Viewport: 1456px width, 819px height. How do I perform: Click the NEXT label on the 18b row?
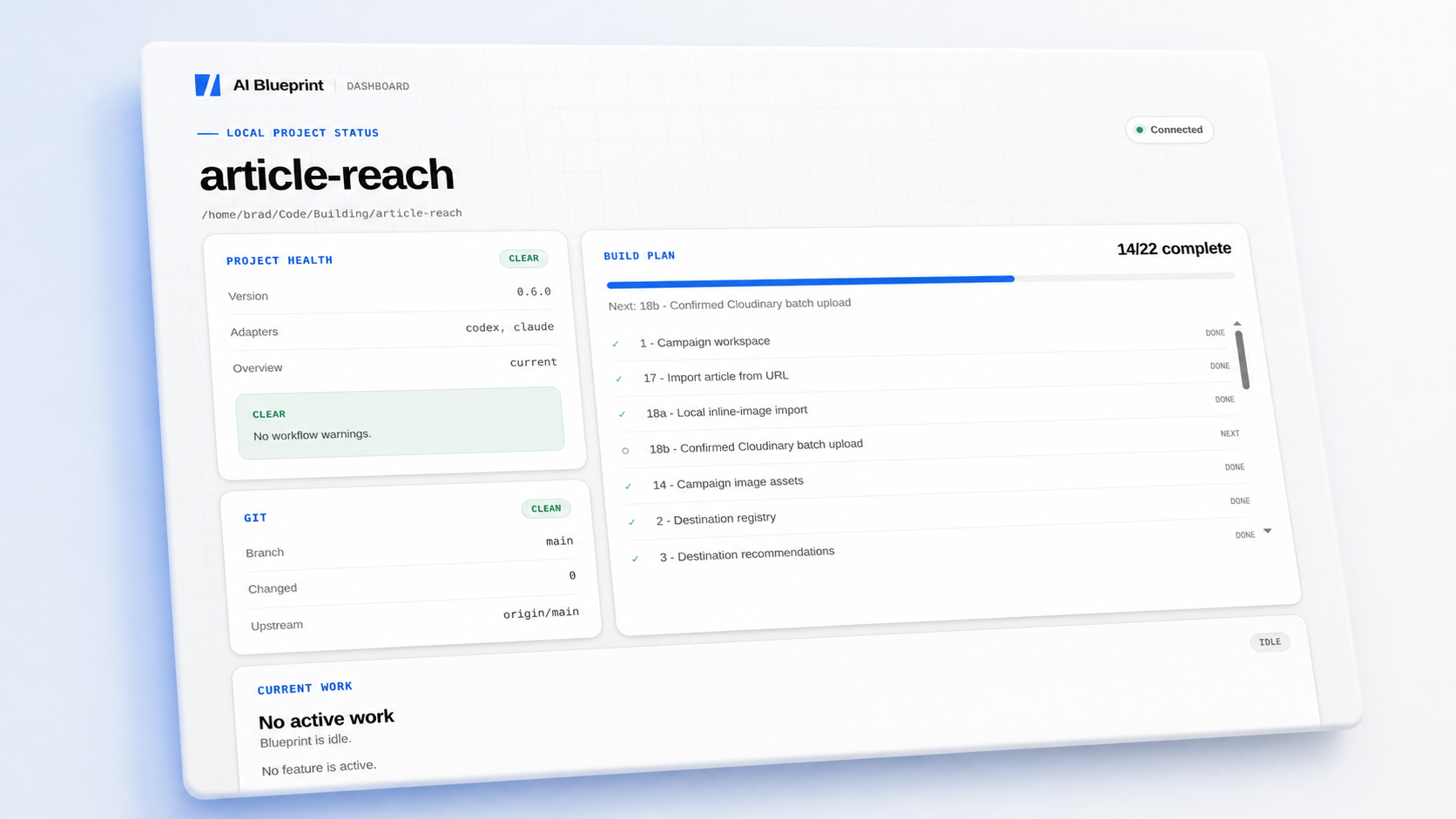click(1230, 433)
